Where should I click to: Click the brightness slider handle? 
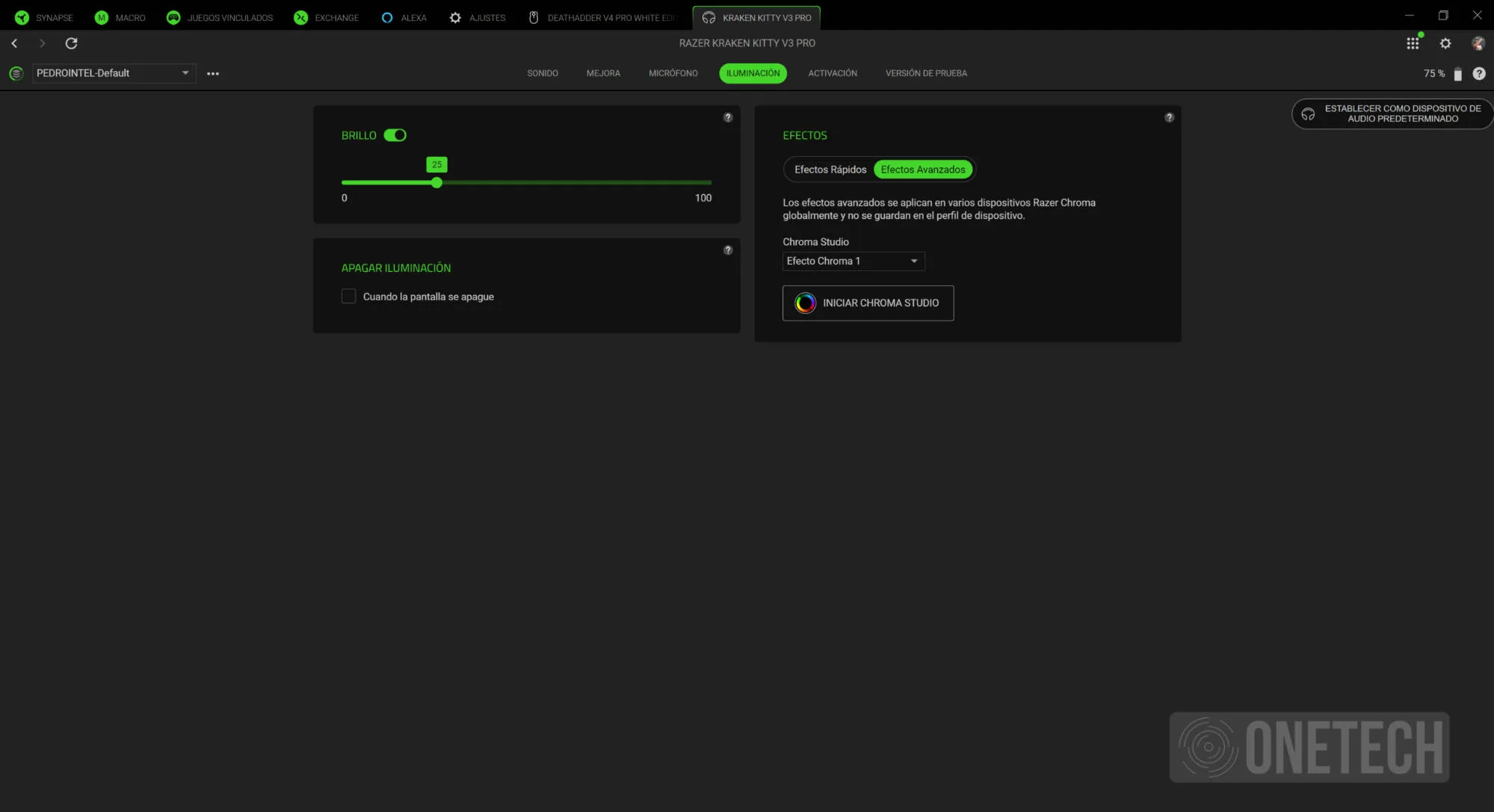pos(436,182)
